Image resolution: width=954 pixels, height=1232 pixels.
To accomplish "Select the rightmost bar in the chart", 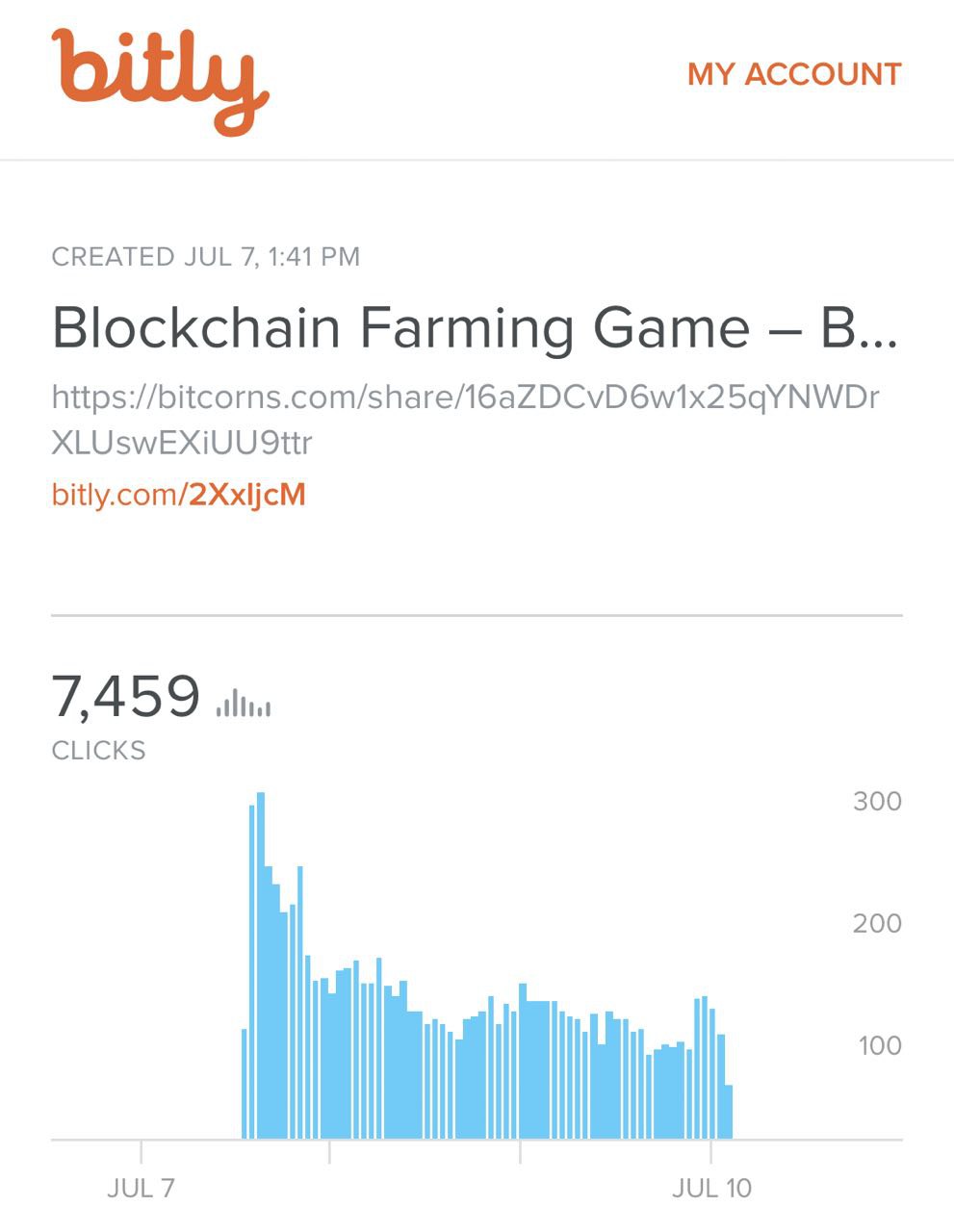I will [729, 1112].
